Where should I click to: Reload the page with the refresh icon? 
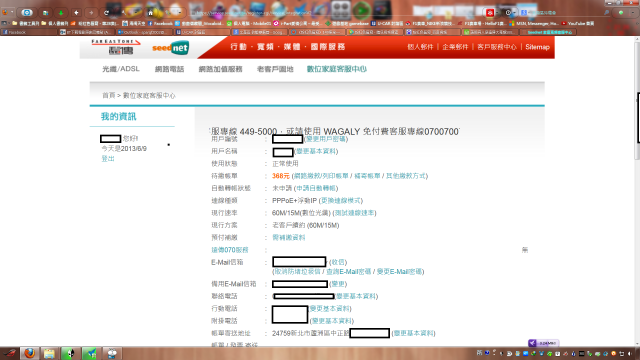coord(106,13)
